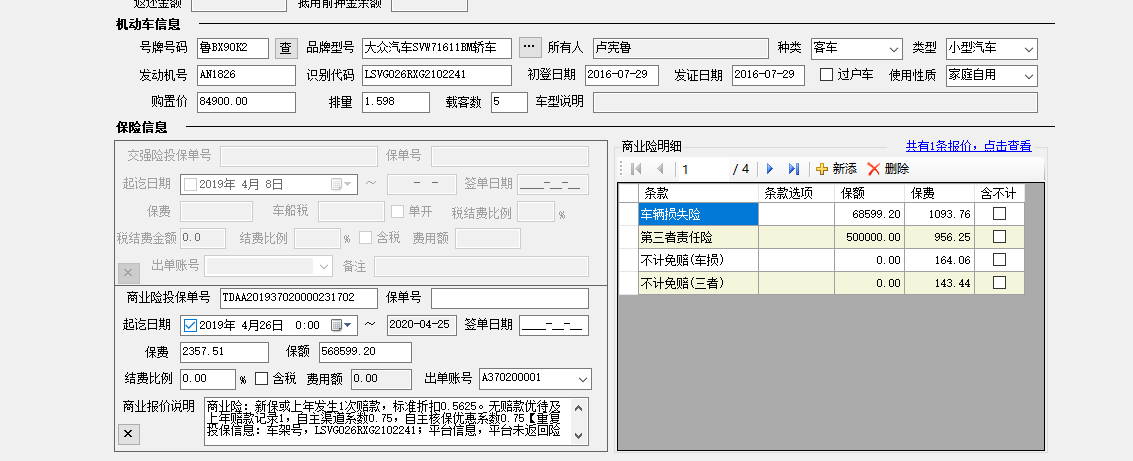Screen dimensions: 1133x461
Task: Click the 发动机号 field AN1826
Action: (246, 75)
